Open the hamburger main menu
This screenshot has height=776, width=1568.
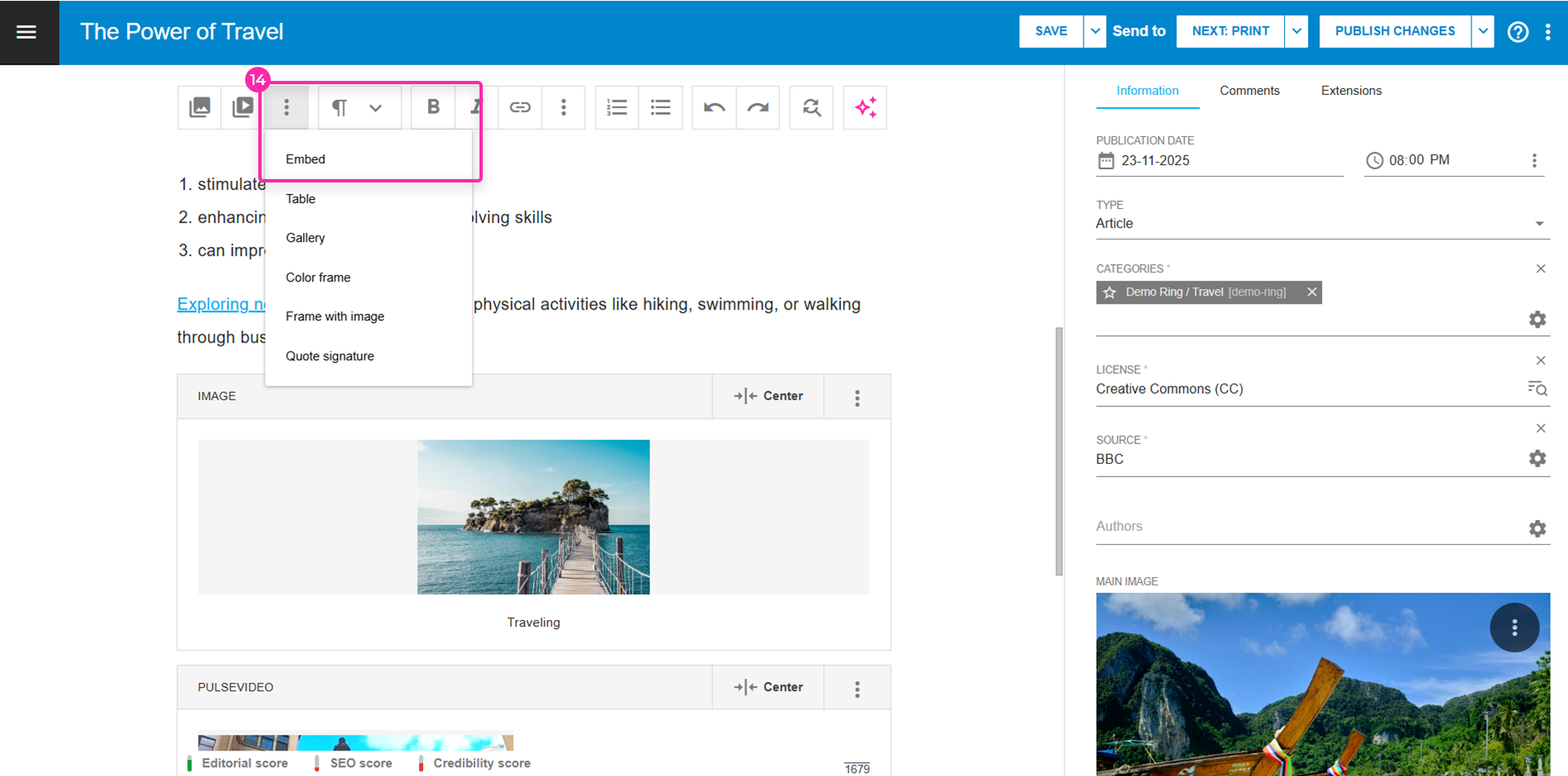pos(26,32)
